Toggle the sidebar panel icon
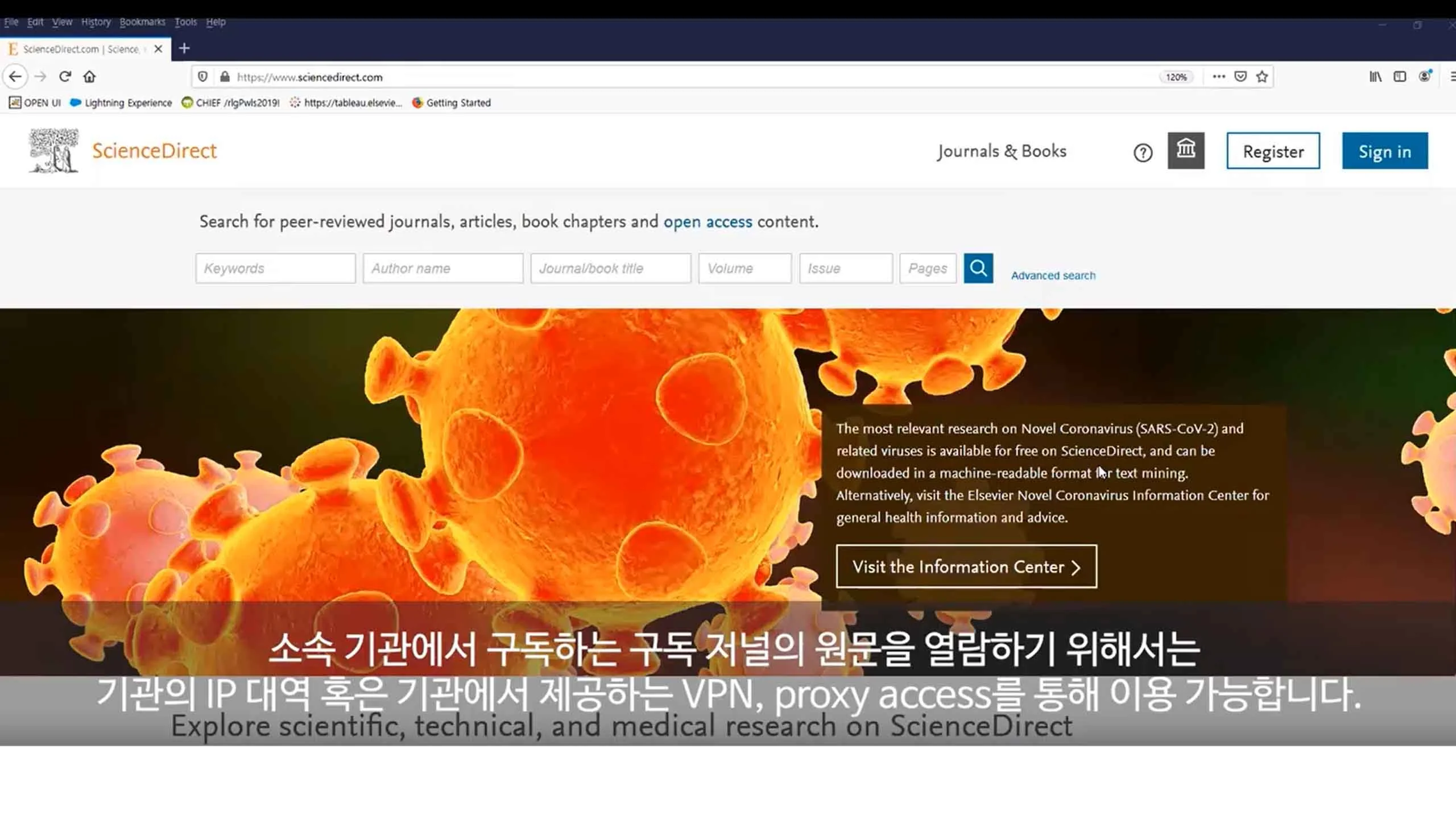The height and width of the screenshot is (819, 1456). [1399, 76]
